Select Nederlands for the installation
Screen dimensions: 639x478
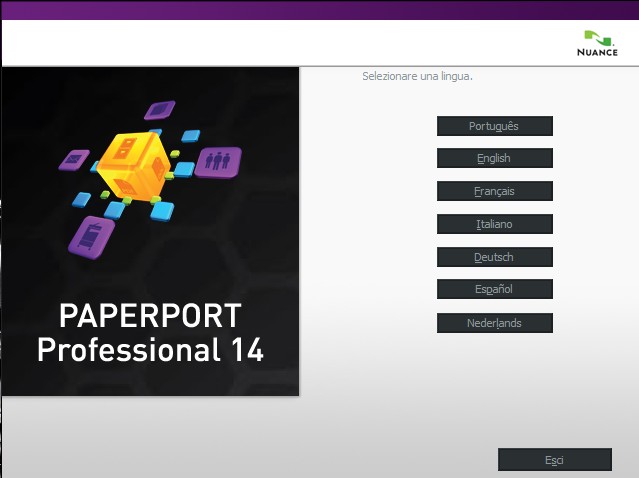point(495,323)
